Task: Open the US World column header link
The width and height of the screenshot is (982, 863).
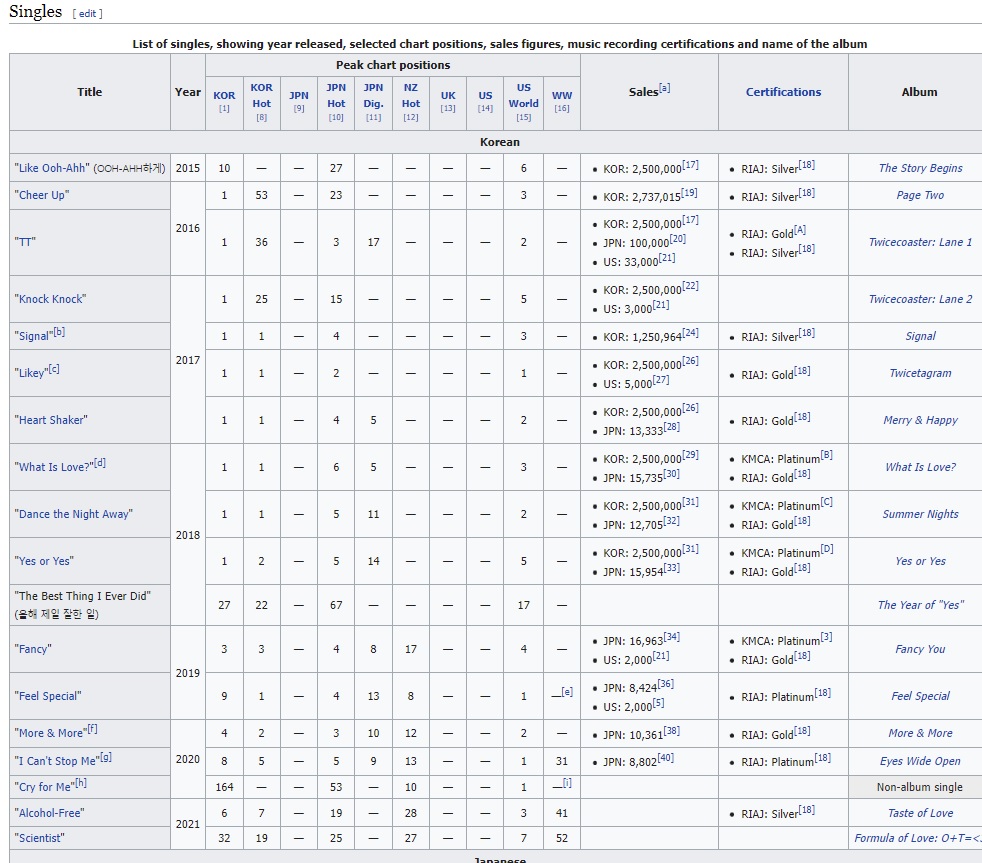Action: point(524,95)
